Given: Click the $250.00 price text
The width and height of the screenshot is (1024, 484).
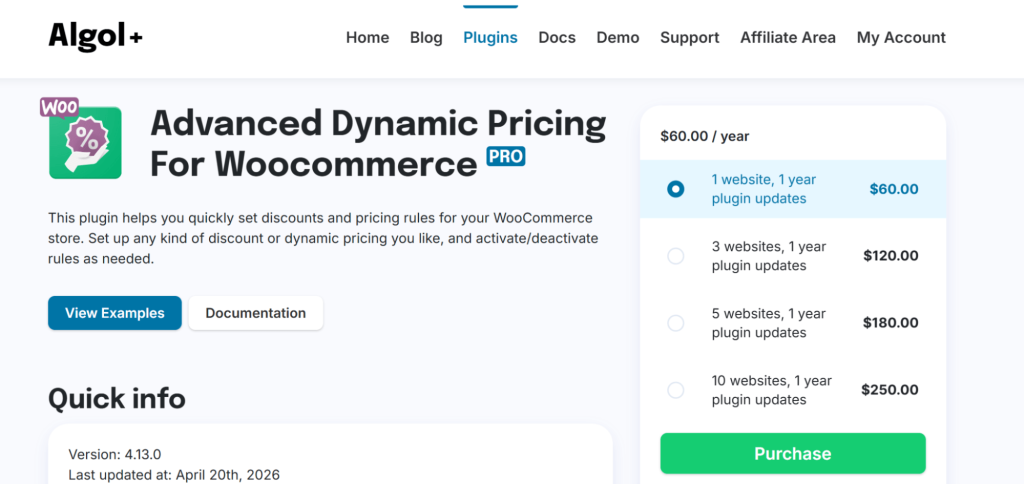Looking at the screenshot, I should coord(890,390).
